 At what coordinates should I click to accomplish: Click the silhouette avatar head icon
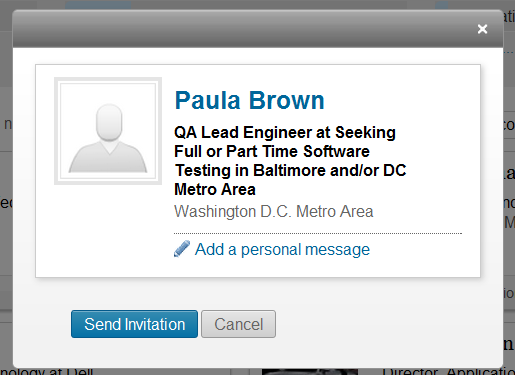(x=109, y=122)
